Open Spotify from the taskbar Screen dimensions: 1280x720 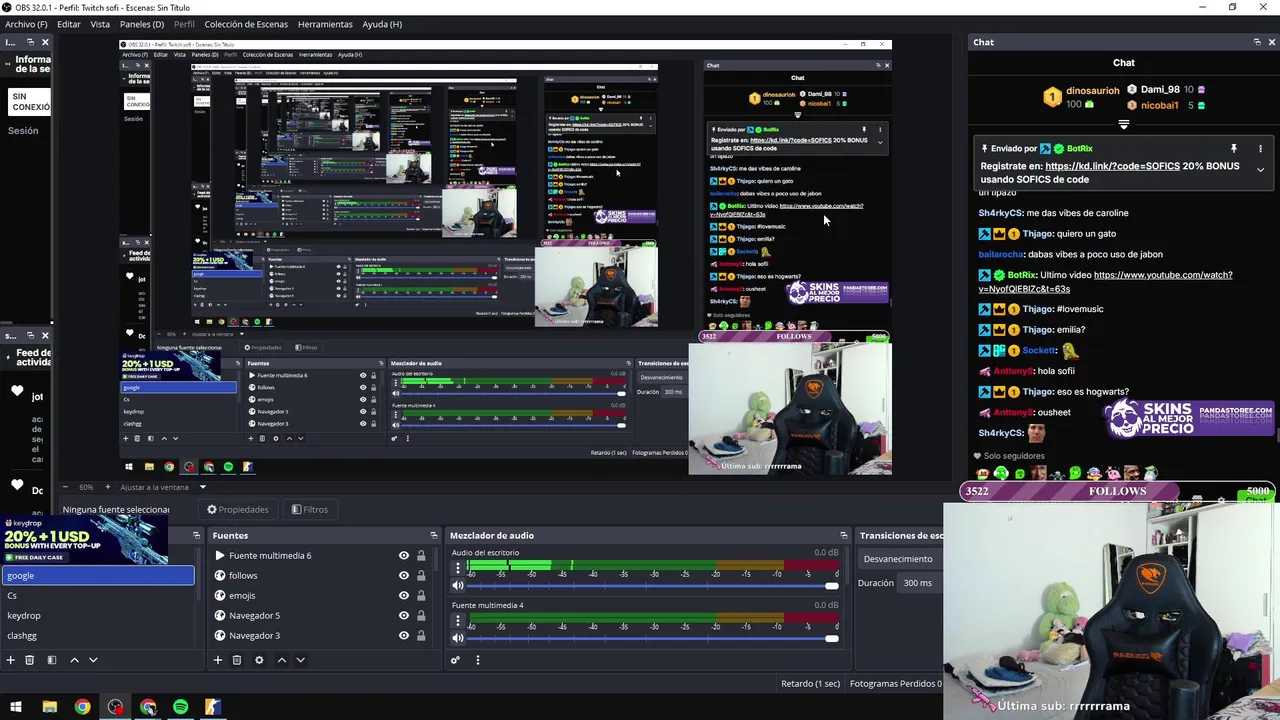pos(180,707)
